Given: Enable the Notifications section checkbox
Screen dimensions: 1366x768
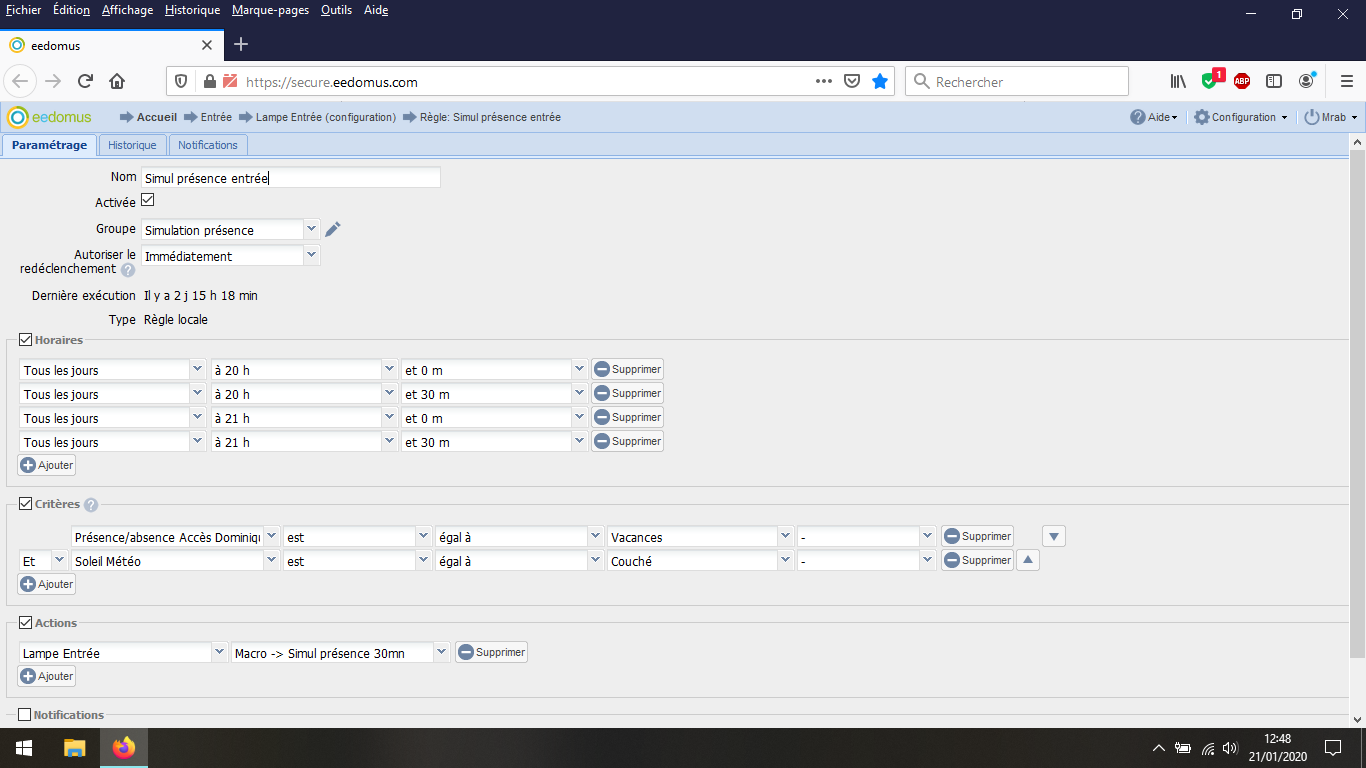Looking at the screenshot, I should (25, 715).
